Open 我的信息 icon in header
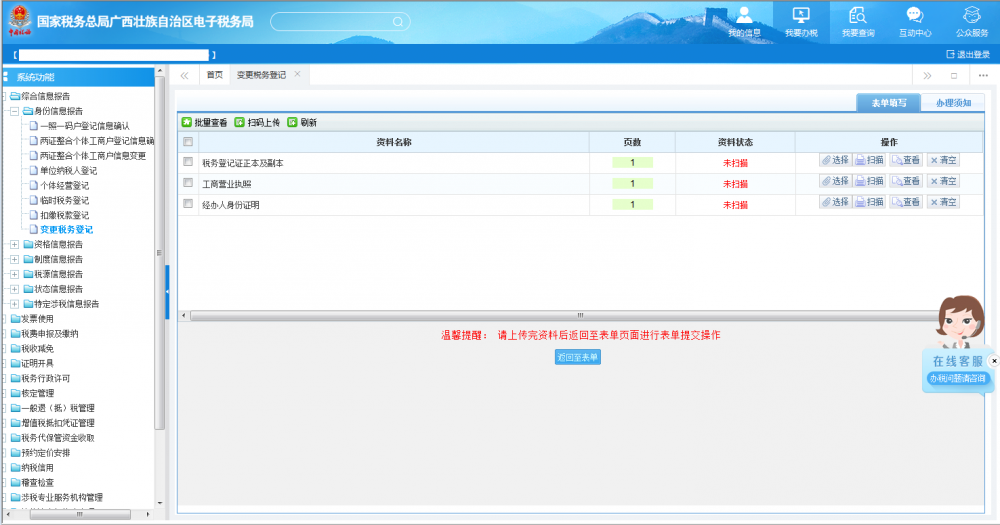 click(744, 16)
